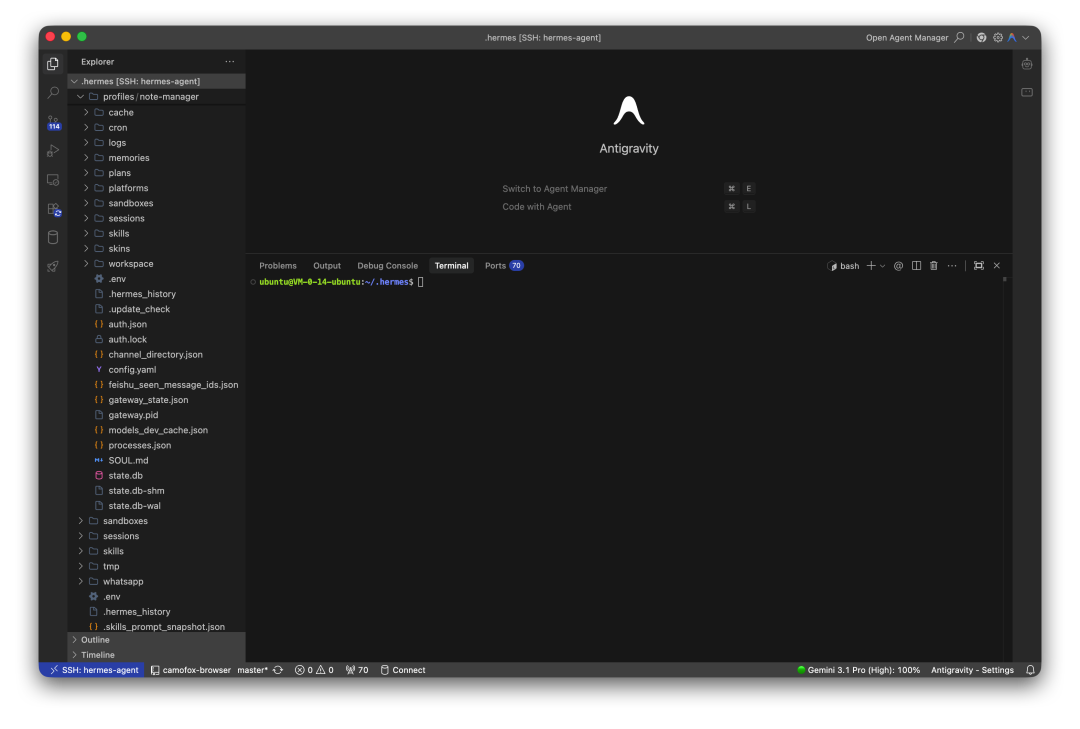The height and width of the screenshot is (729, 1080).
Task: Expand the cron folder
Action: pos(156,127)
